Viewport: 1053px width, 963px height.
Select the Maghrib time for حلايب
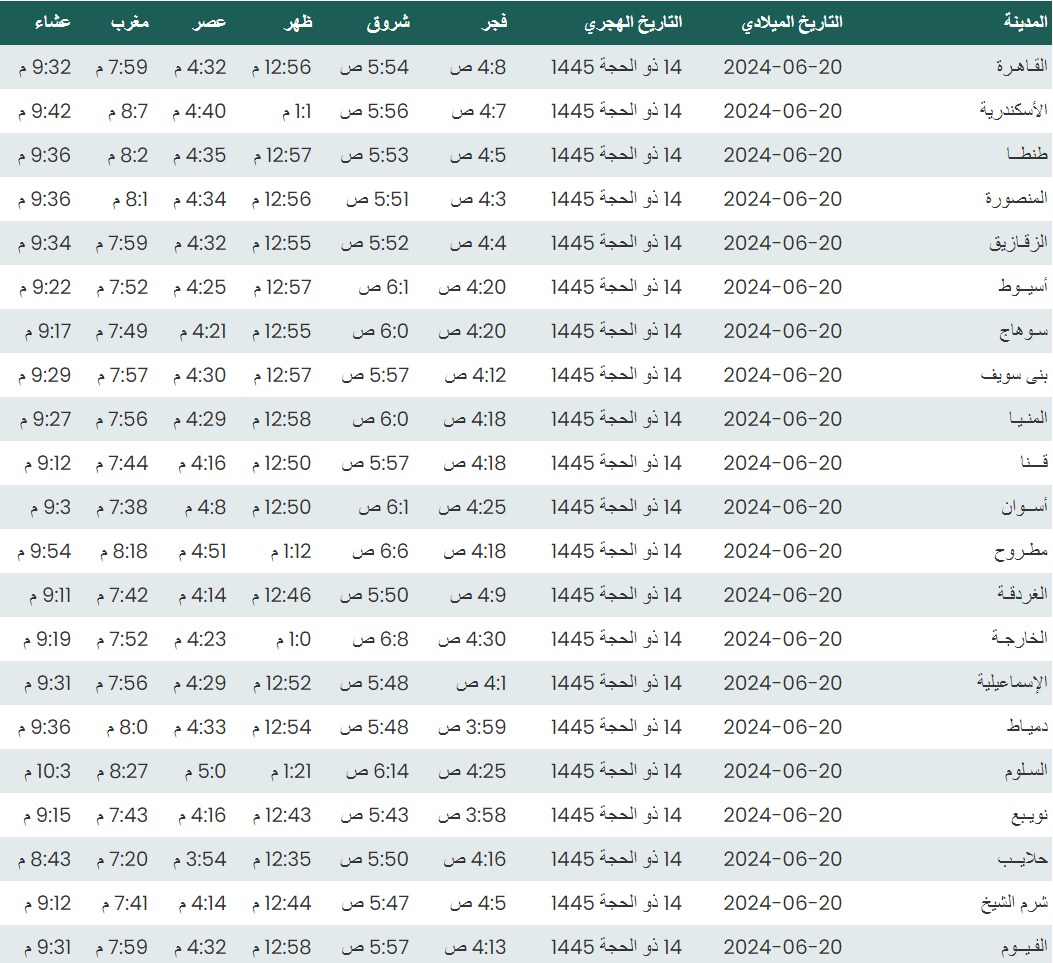(x=122, y=859)
